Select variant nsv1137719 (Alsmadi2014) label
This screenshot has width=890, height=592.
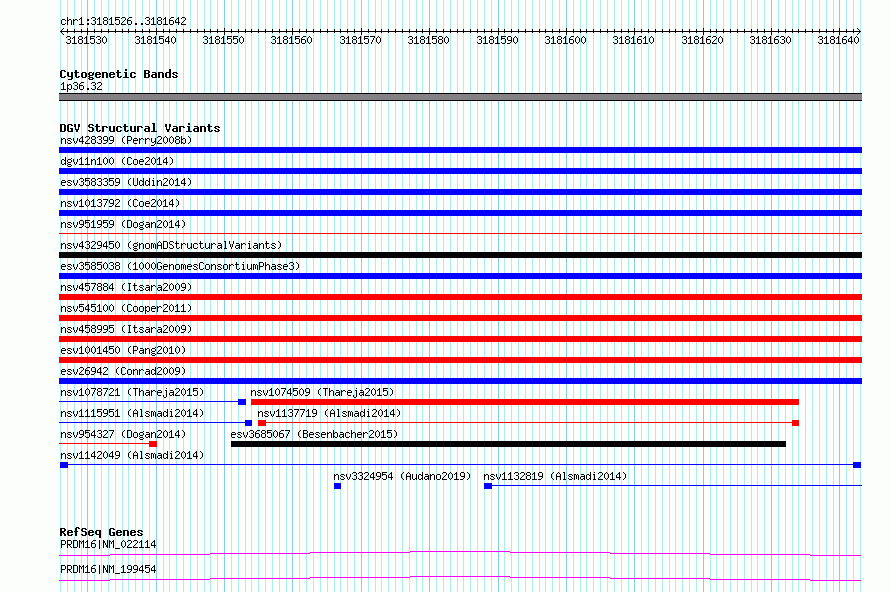pos(329,413)
